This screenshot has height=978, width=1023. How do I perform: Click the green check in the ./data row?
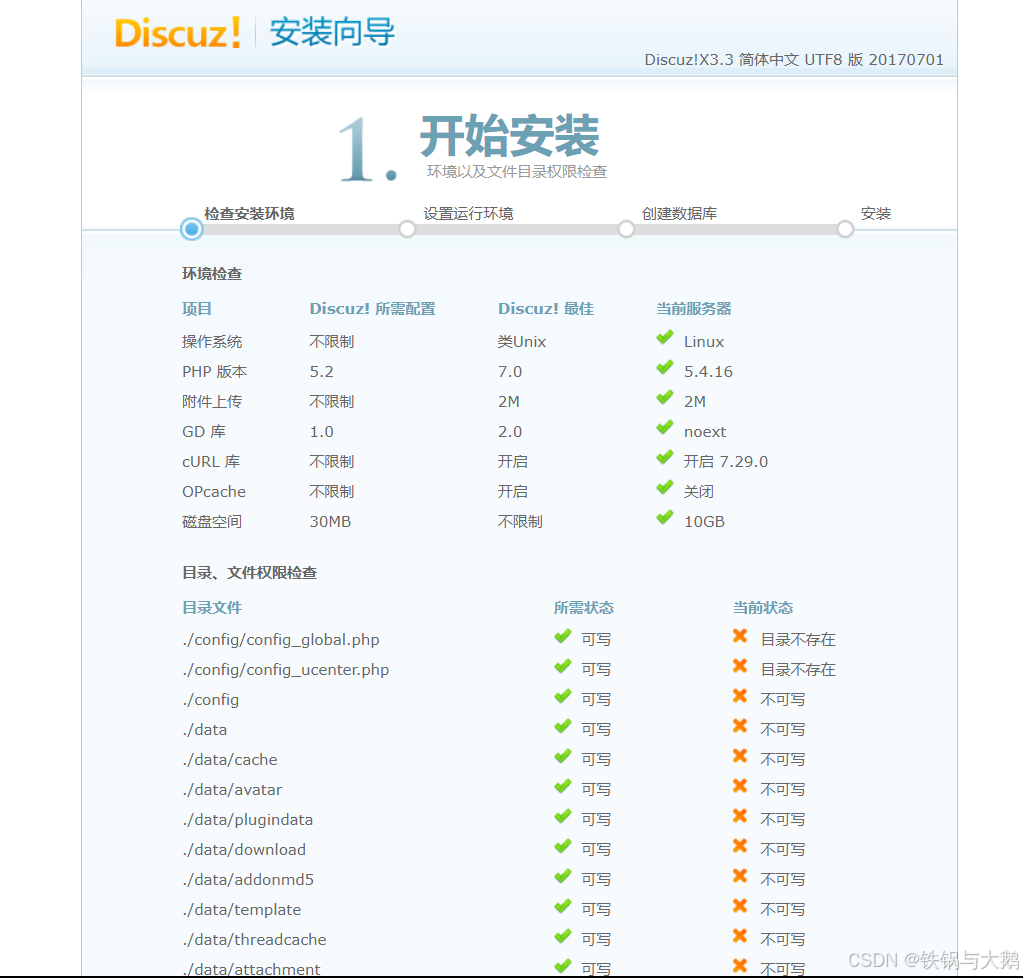pyautogui.click(x=562, y=726)
